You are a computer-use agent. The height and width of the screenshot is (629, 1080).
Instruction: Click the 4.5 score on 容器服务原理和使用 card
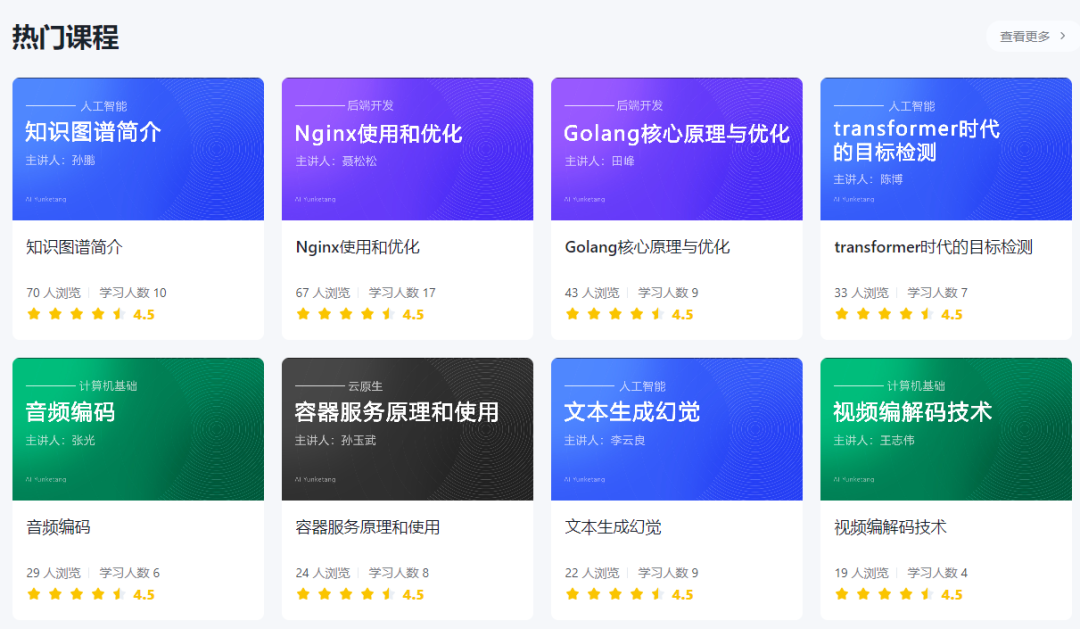[413, 594]
